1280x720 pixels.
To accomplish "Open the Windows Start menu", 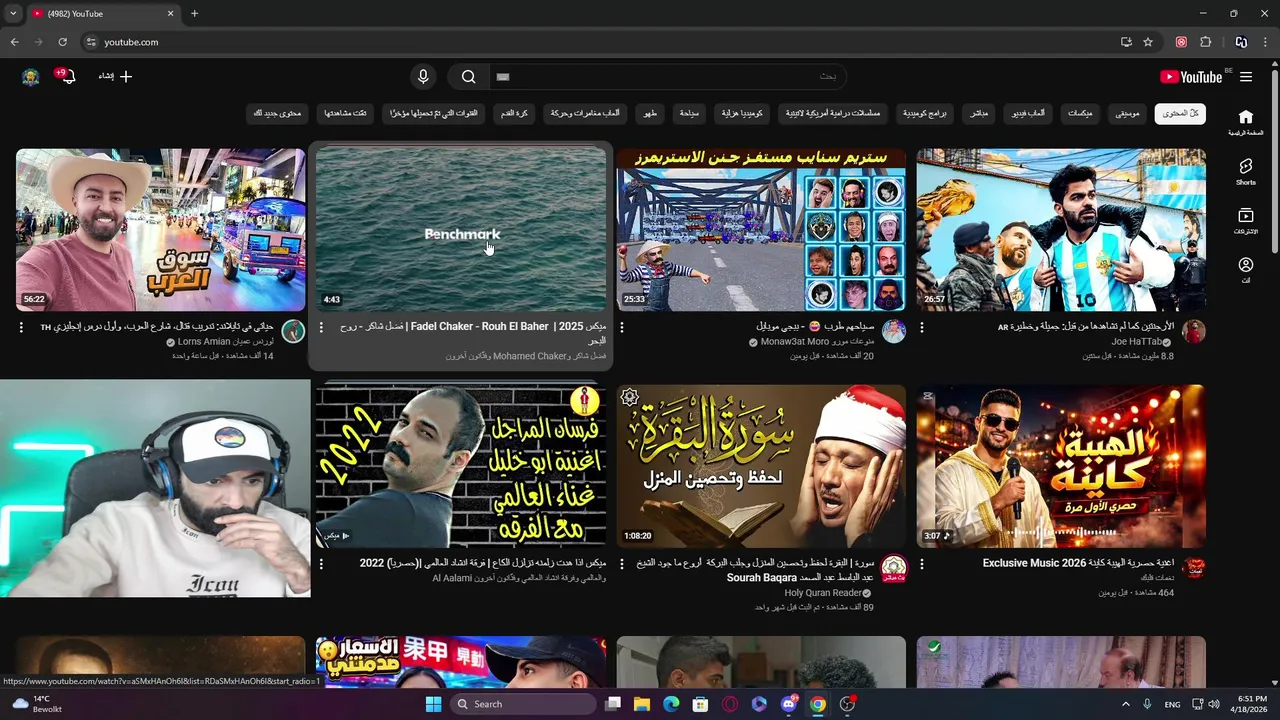I will click(x=433, y=704).
